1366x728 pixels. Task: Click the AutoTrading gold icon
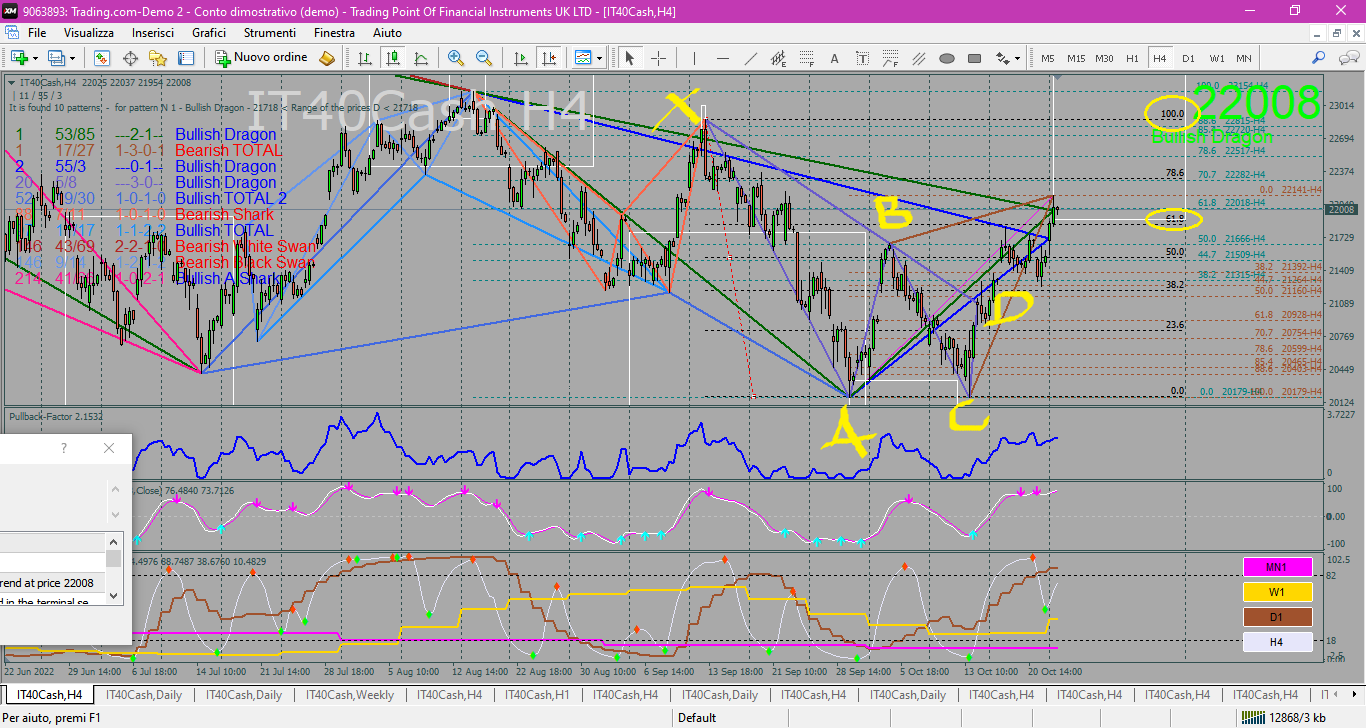(327, 58)
